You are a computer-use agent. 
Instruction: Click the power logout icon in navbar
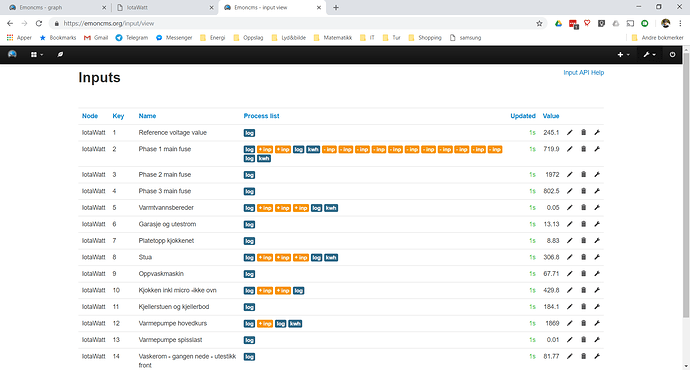coord(672,55)
